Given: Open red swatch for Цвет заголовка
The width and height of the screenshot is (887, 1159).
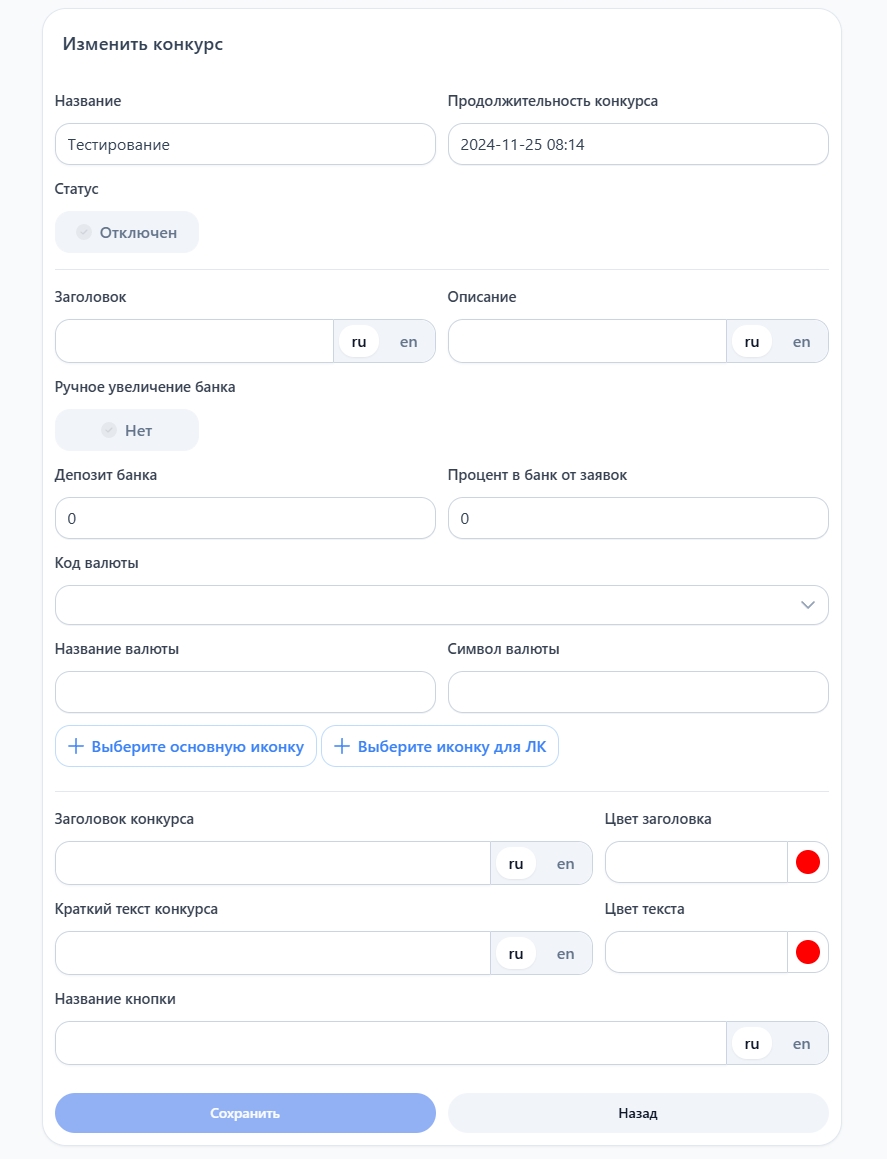Looking at the screenshot, I should (807, 862).
